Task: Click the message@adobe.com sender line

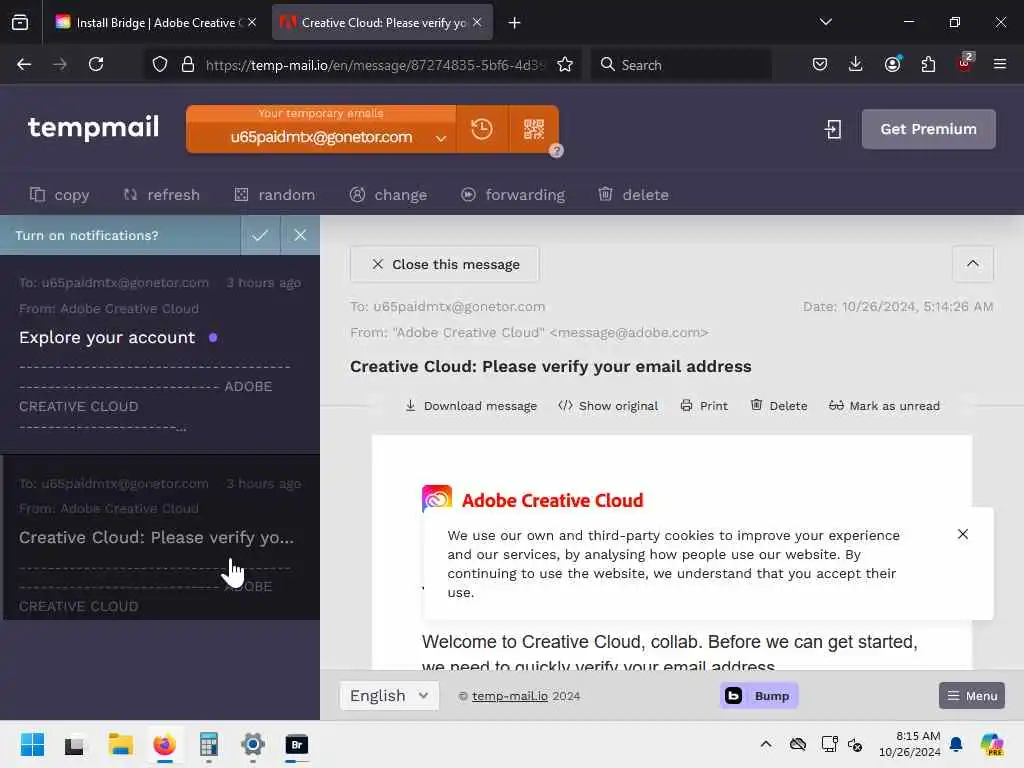Action: pos(529,332)
